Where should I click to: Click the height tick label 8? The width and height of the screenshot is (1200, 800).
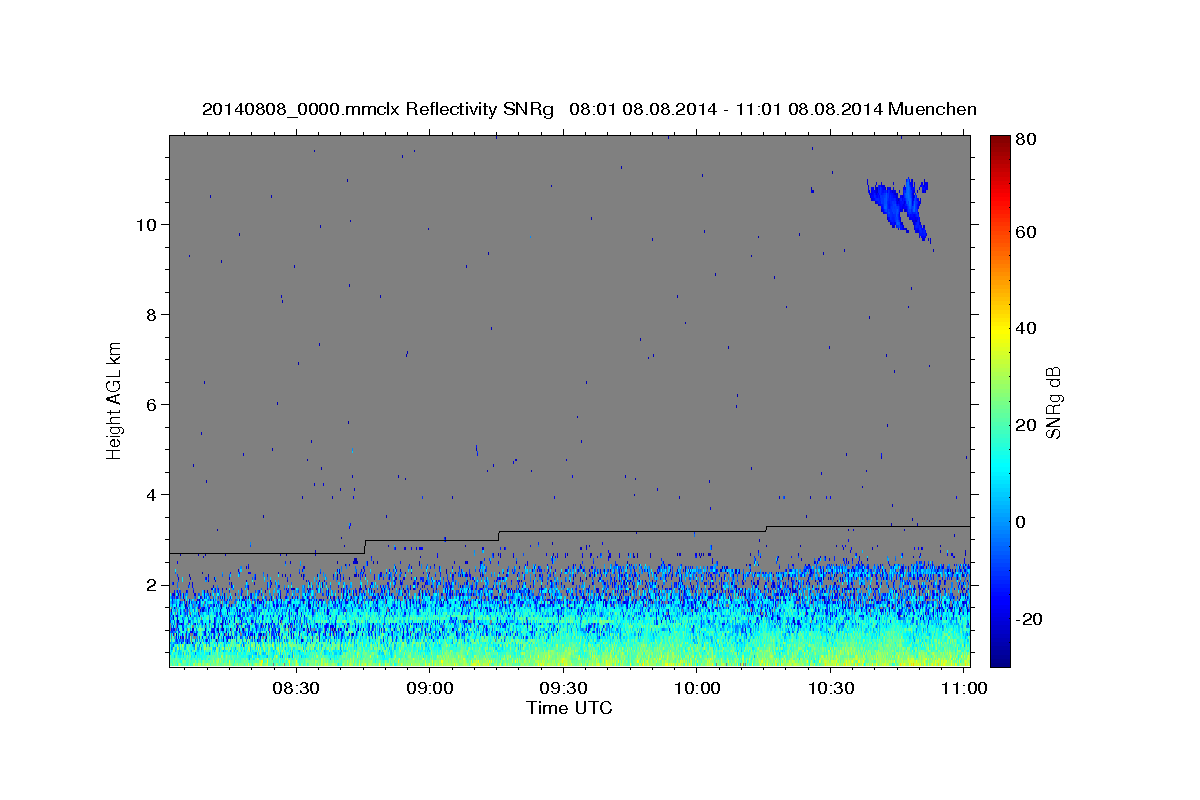[x=152, y=315]
